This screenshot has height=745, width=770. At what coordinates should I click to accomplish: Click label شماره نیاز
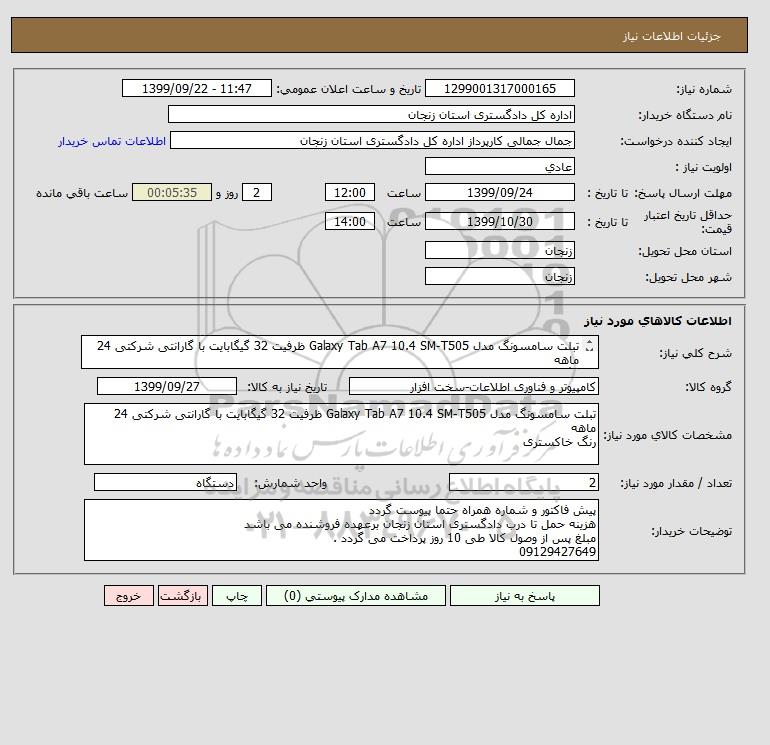click(704, 89)
